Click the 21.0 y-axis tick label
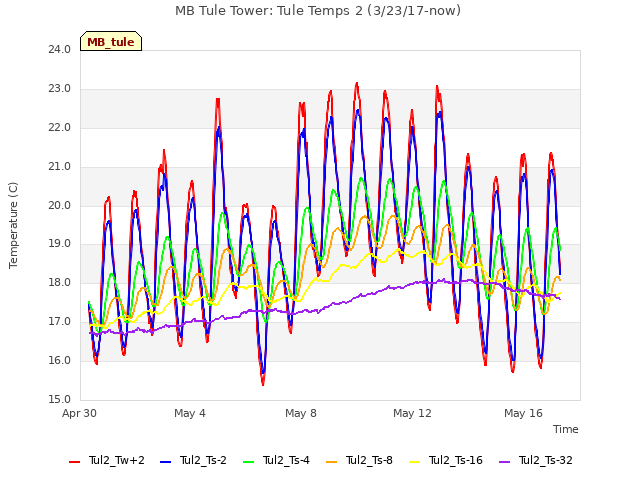The width and height of the screenshot is (640, 480). coord(60,167)
